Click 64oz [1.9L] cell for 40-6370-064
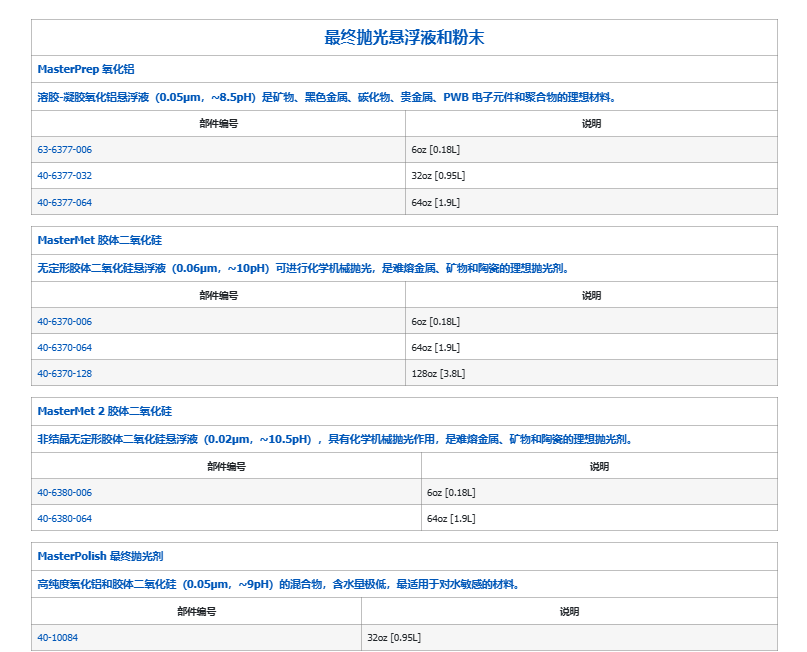807x652 pixels. click(591, 347)
